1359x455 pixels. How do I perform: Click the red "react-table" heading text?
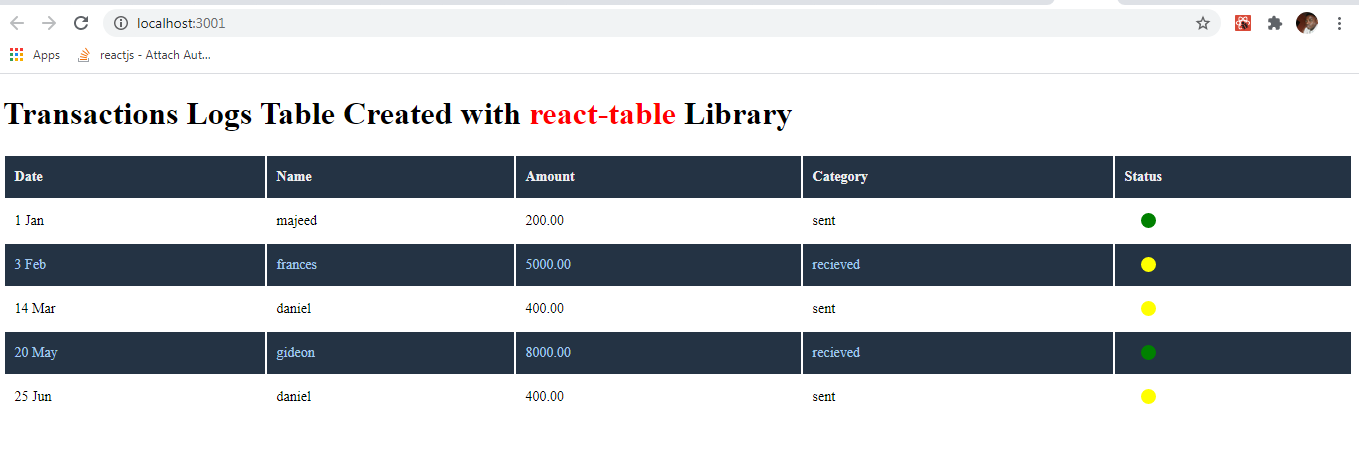click(603, 114)
